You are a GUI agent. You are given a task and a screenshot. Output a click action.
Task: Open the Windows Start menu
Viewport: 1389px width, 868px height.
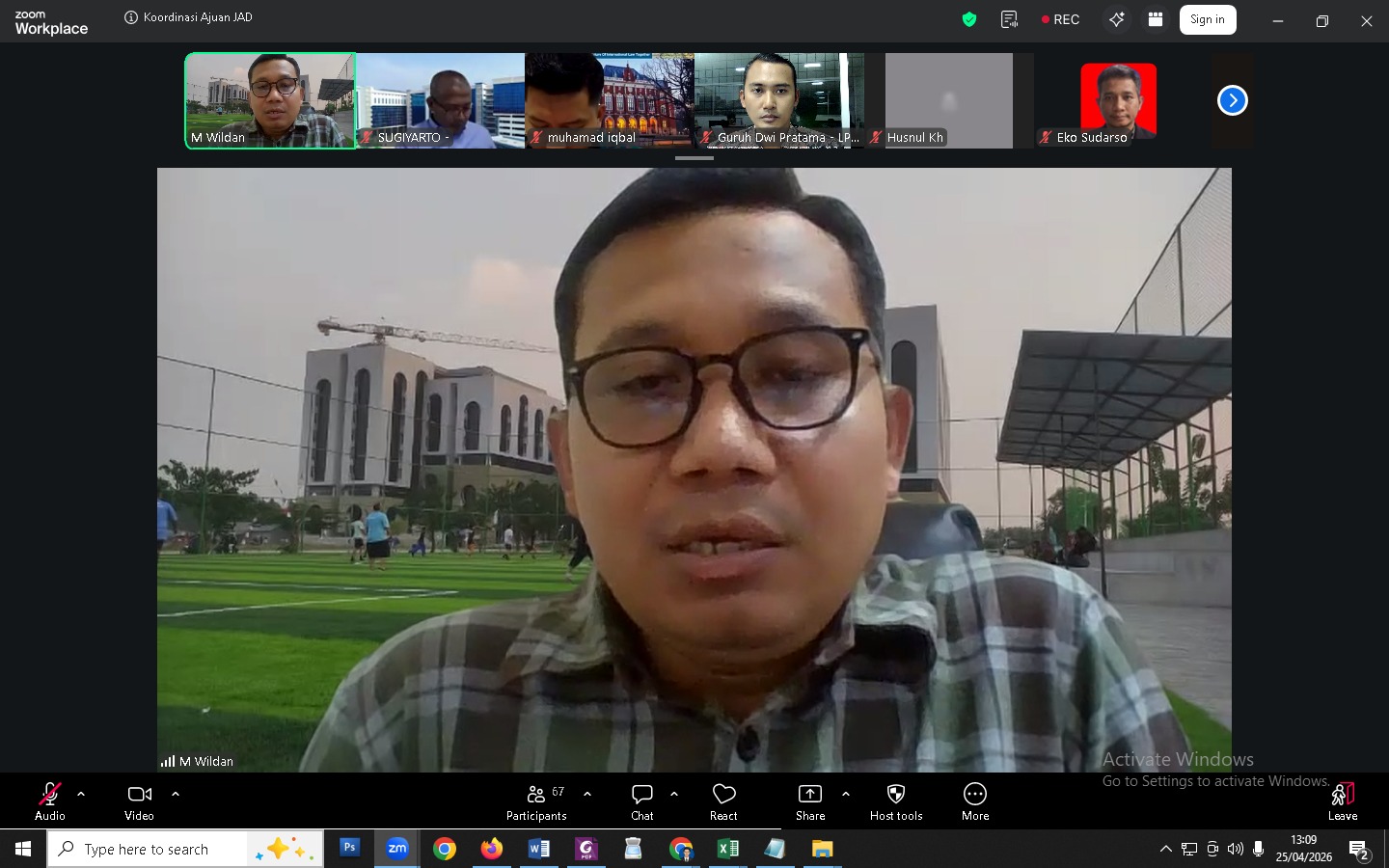pos(23,849)
